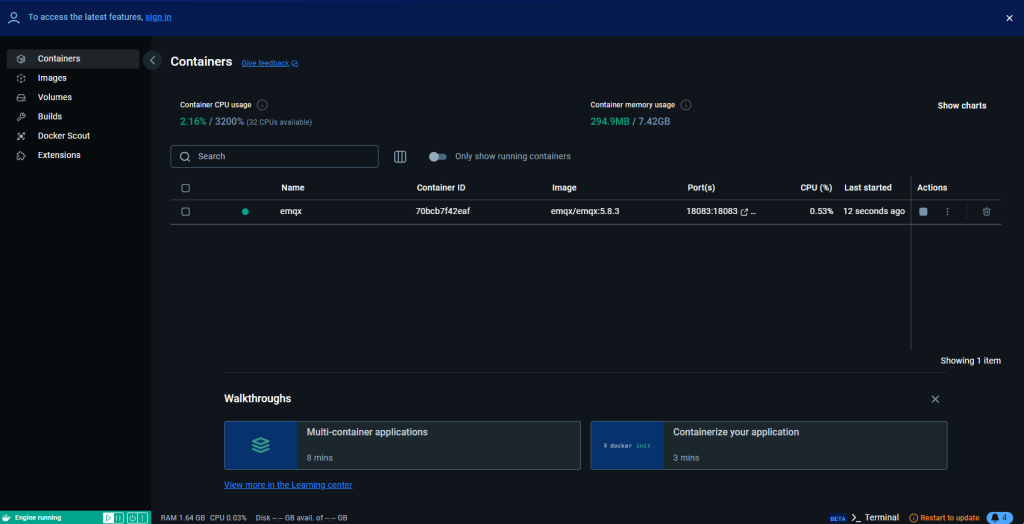The height and width of the screenshot is (524, 1024).
Task: Click View more in the Learning center
Action: [x=288, y=485]
